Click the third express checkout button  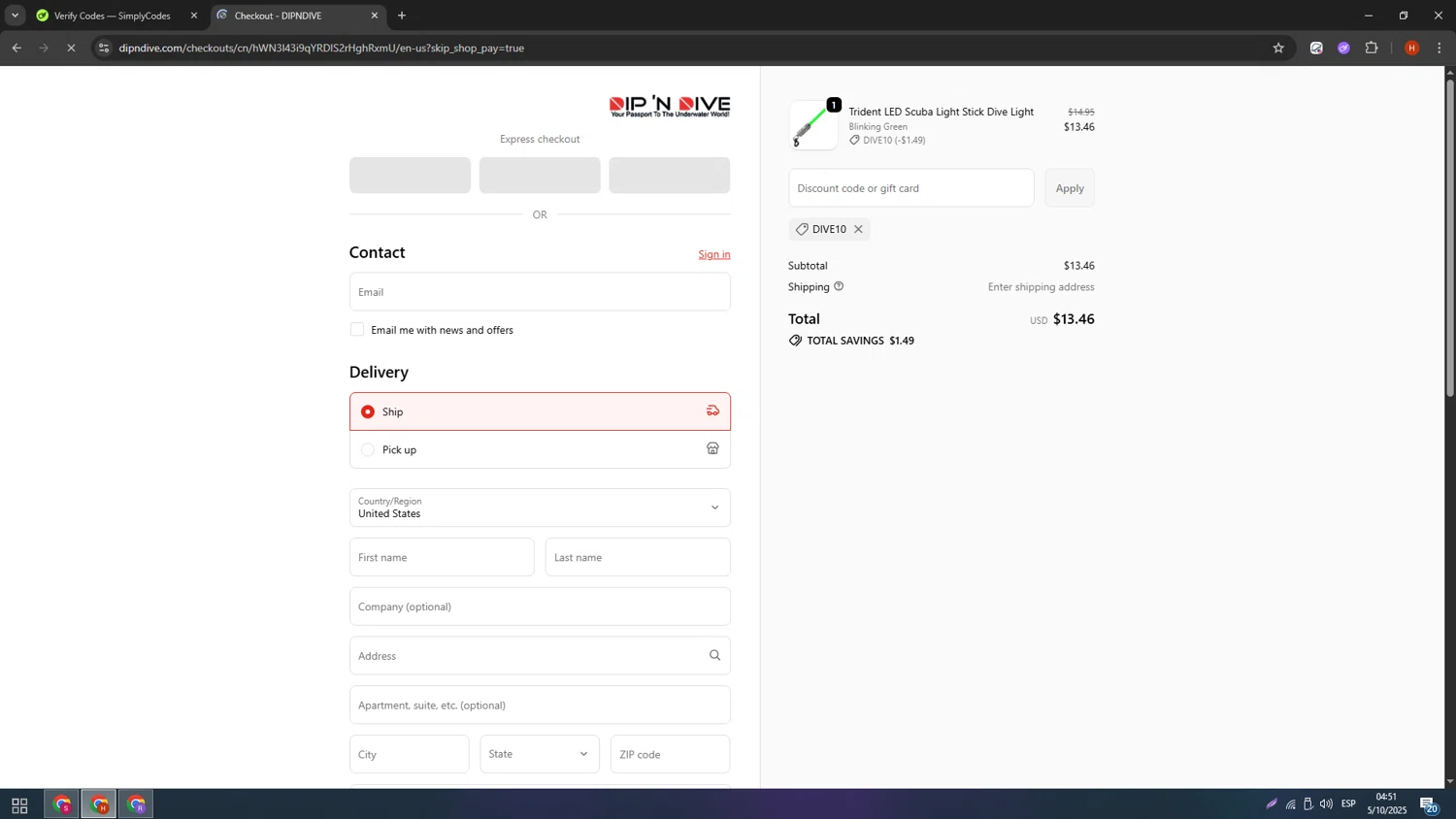pos(670,176)
